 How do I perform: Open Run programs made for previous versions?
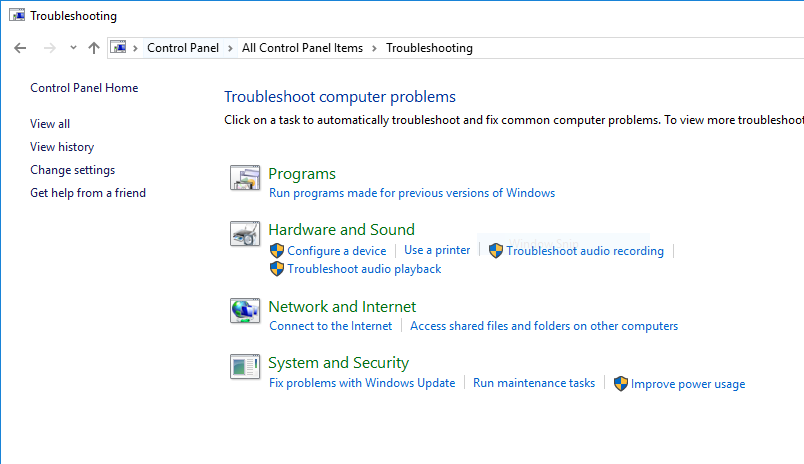tap(411, 193)
